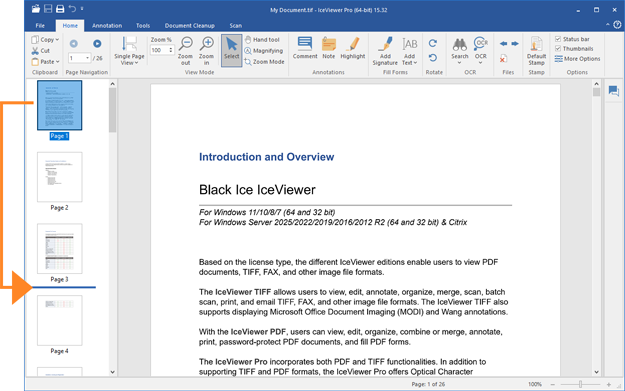Viewport: 625px width, 391px height.
Task: Adjust the Zoom % spinner arrows
Action: click(x=171, y=50)
